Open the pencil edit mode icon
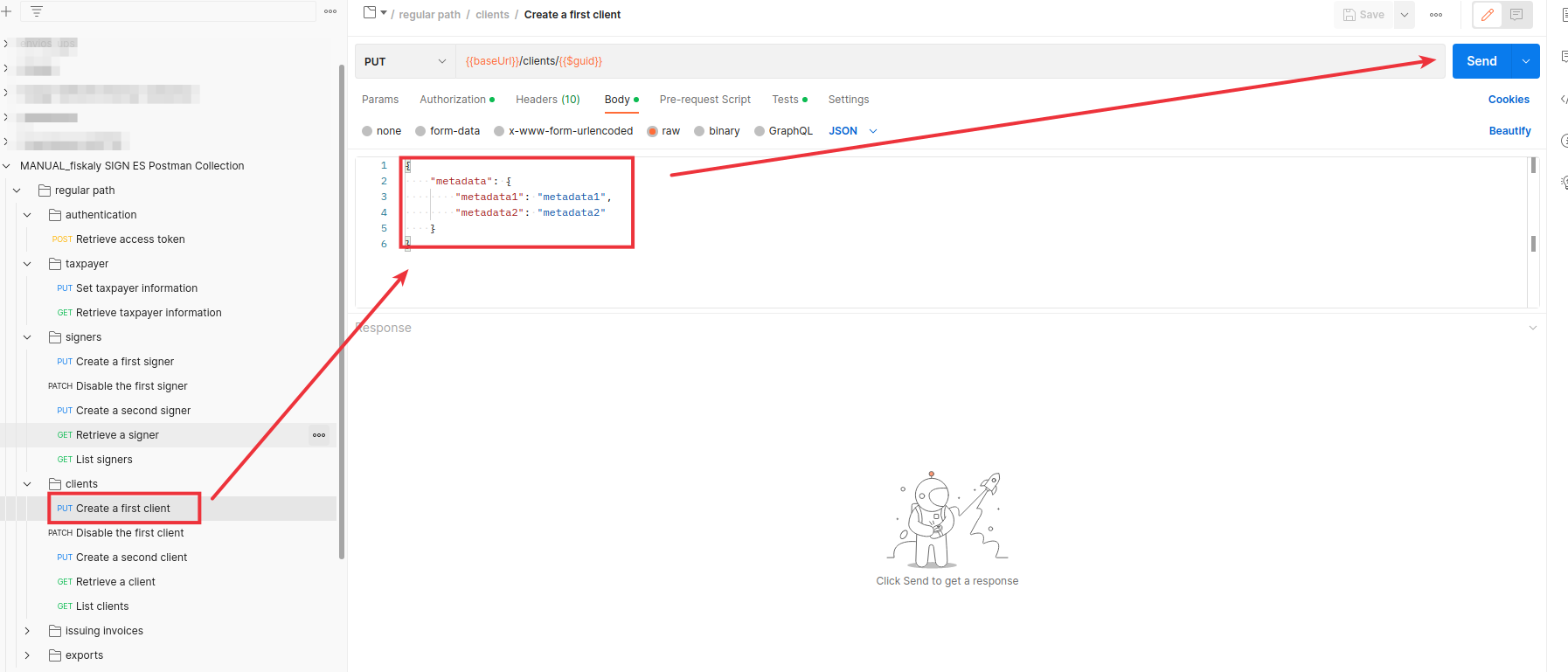1568x672 pixels. (x=1488, y=15)
